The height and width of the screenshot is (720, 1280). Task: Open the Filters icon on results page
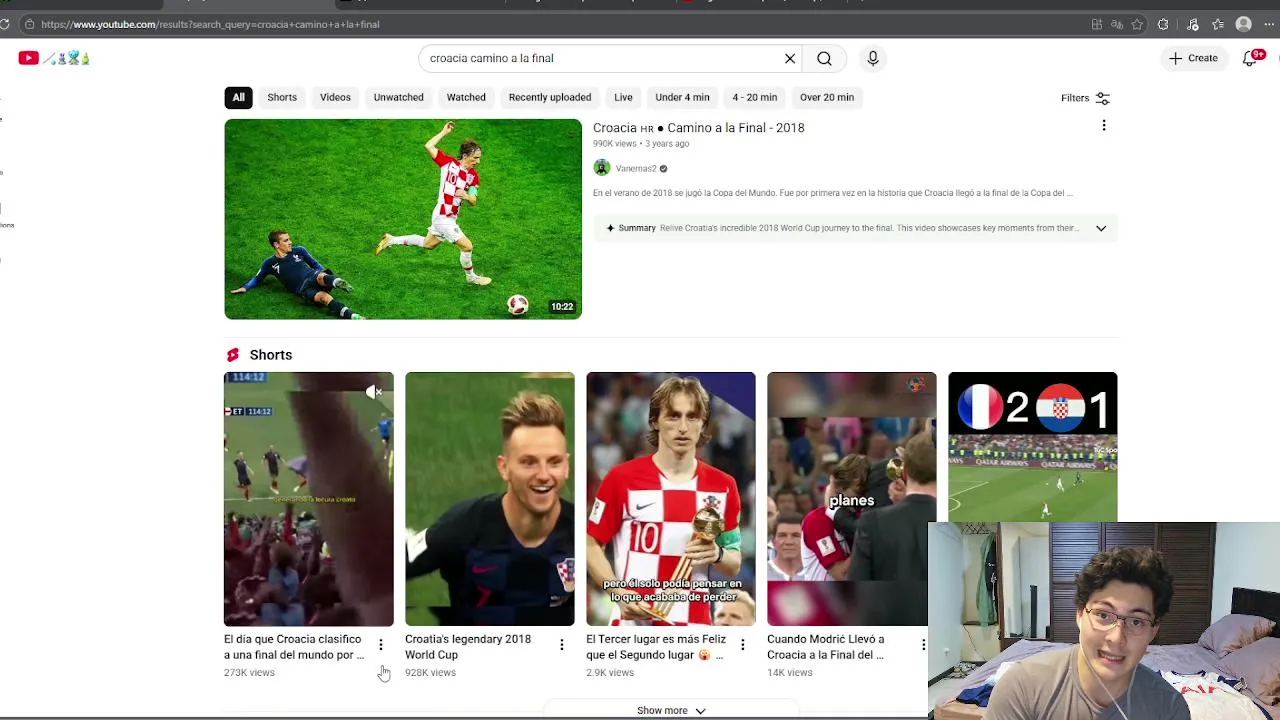(x=1102, y=98)
